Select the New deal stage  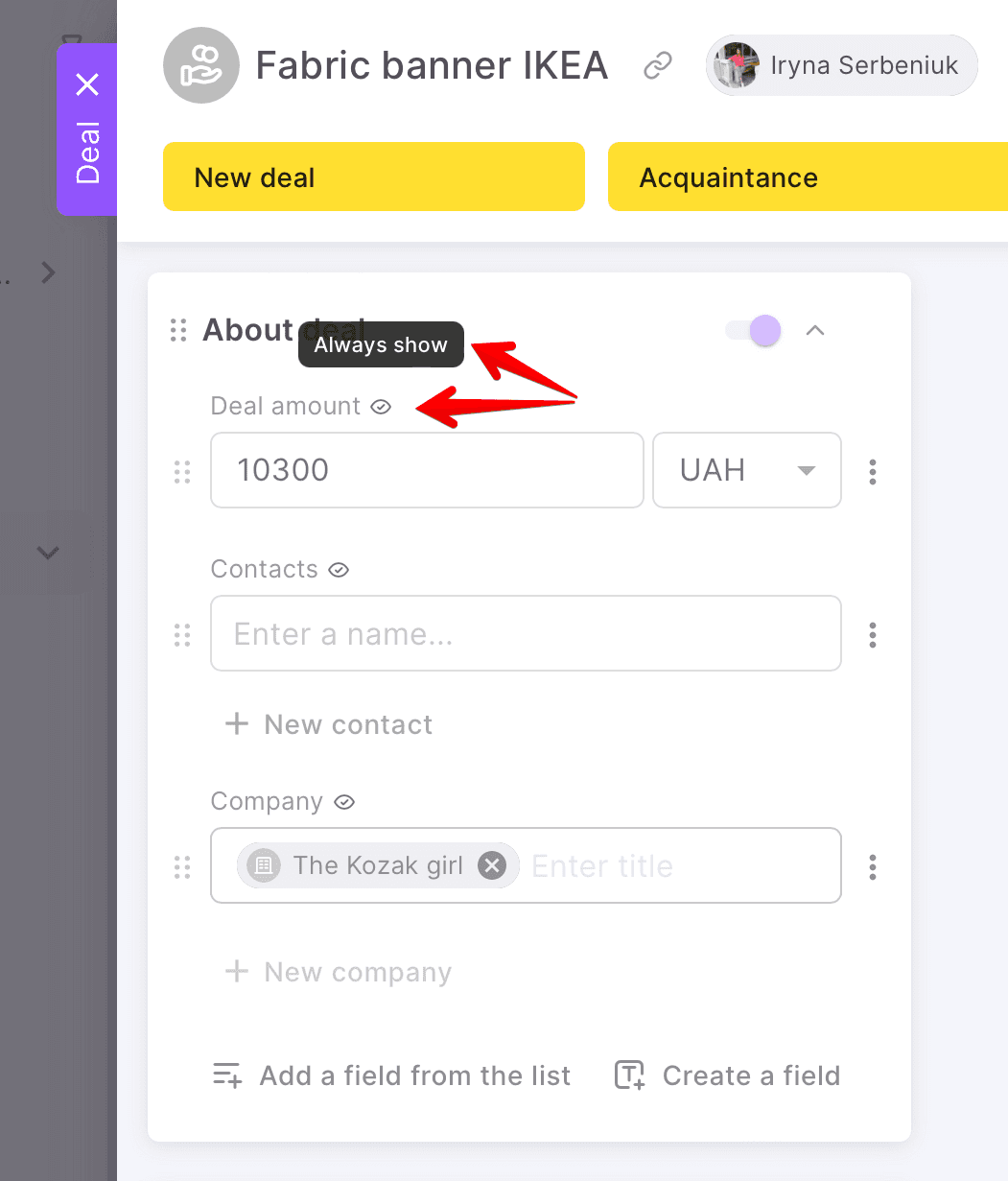pos(373,177)
